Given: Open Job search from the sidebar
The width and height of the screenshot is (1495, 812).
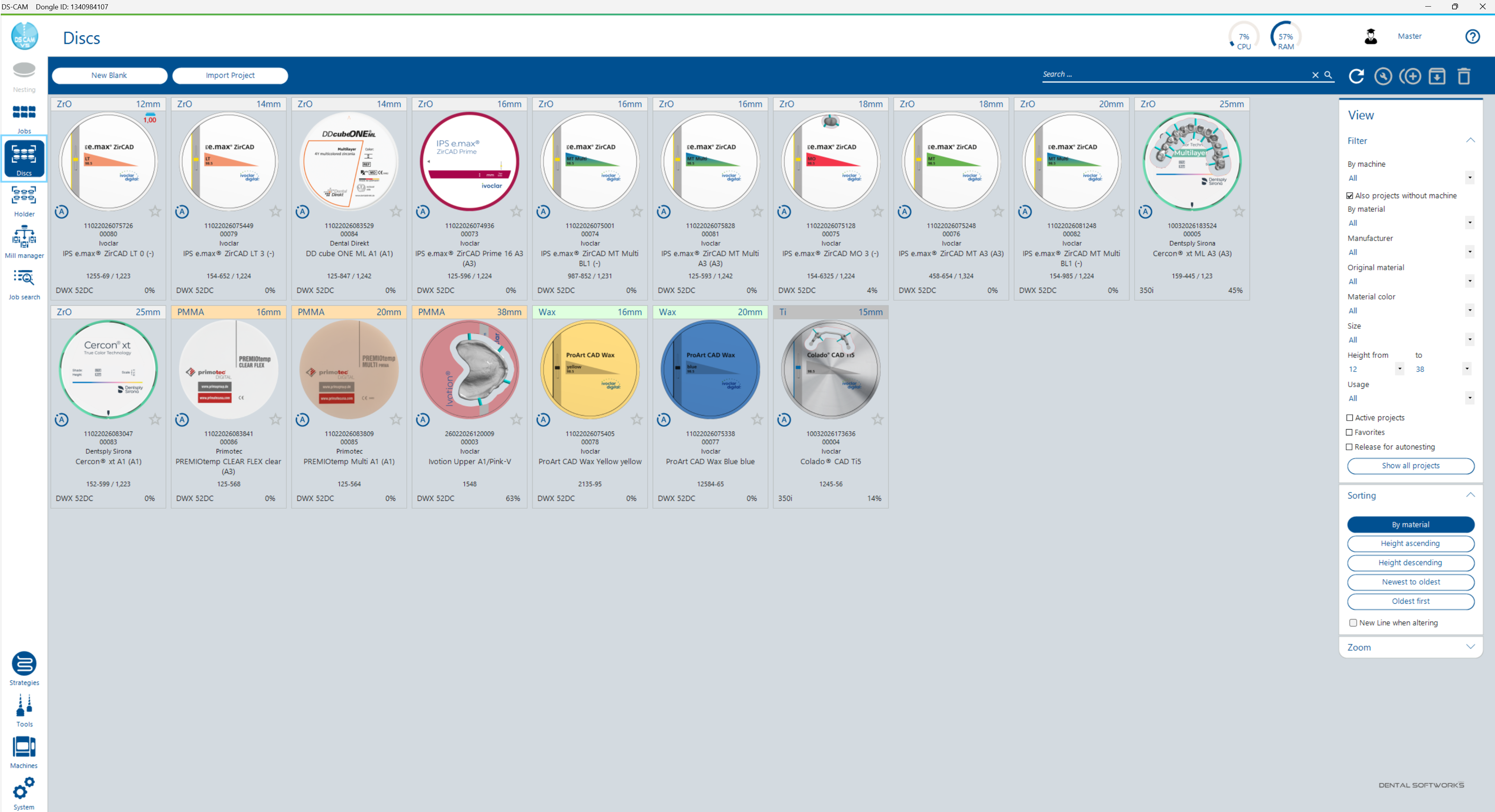Looking at the screenshot, I should (x=24, y=283).
